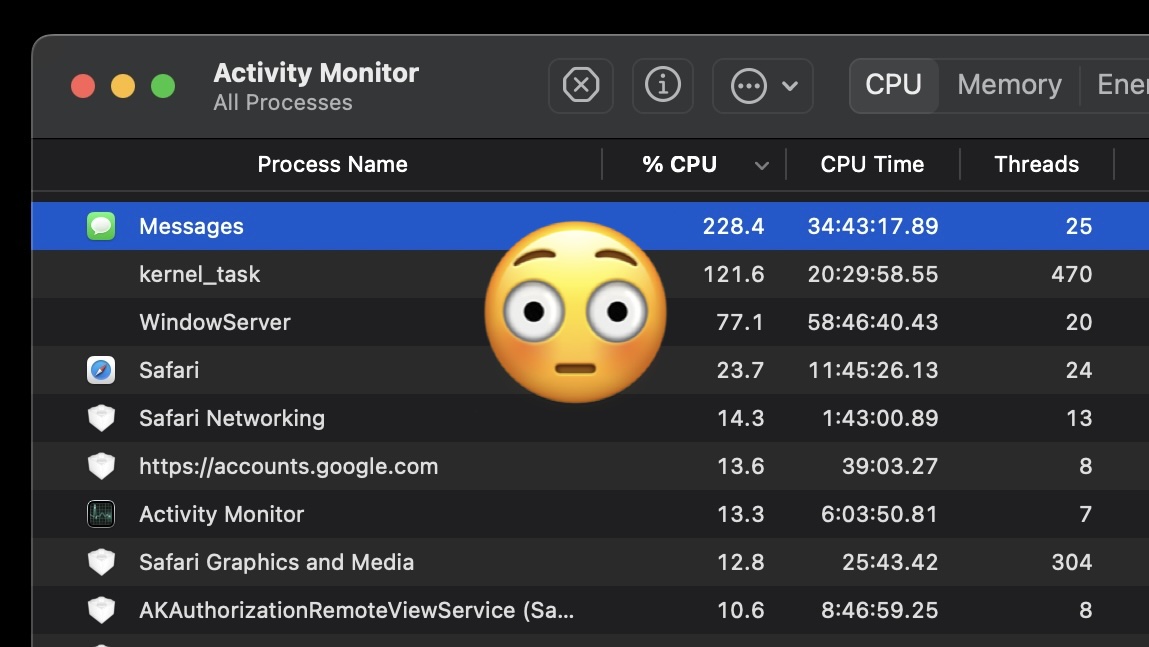Sort by Threads column header

coord(1036,164)
